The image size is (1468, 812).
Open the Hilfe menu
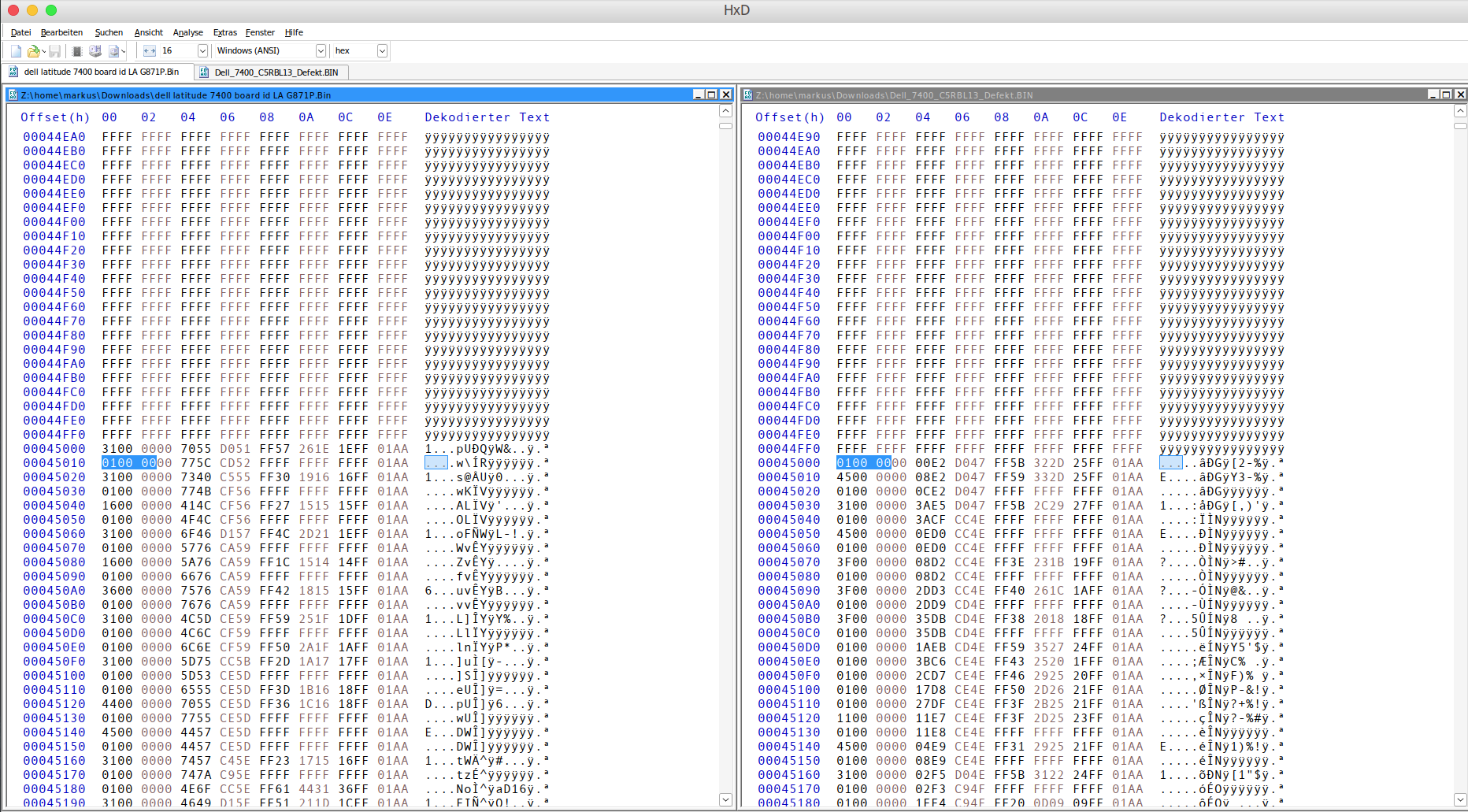tap(294, 32)
